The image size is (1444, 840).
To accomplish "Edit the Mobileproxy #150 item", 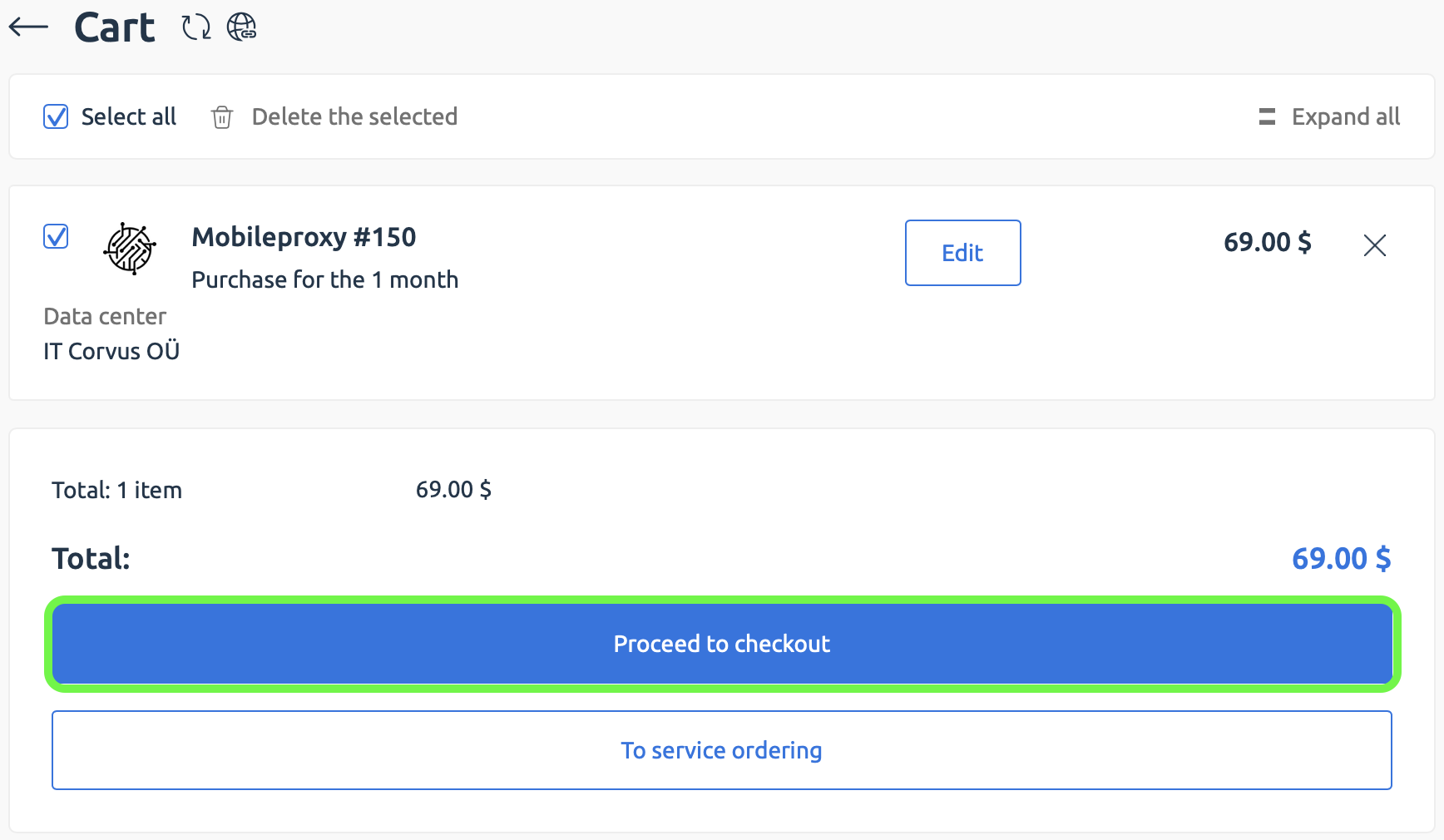I will point(962,253).
